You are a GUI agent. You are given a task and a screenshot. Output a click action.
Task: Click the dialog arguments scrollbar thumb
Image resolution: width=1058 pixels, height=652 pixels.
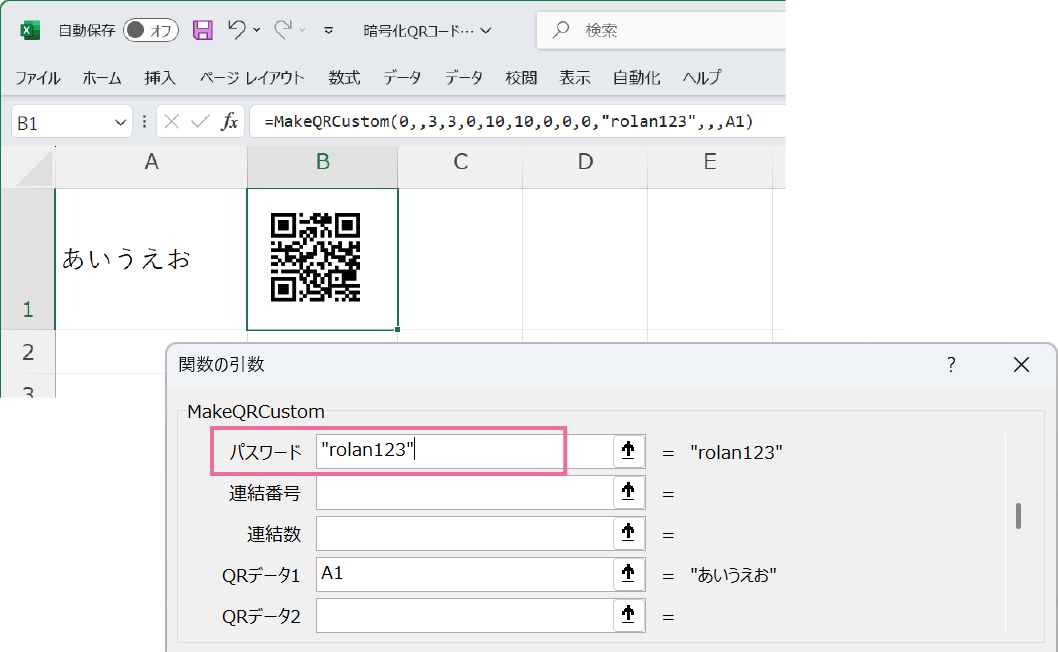tap(1018, 516)
